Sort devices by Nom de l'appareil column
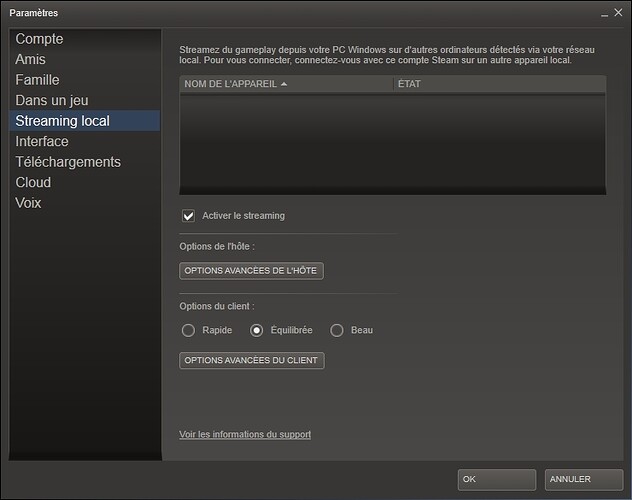632x500 pixels. (235, 84)
